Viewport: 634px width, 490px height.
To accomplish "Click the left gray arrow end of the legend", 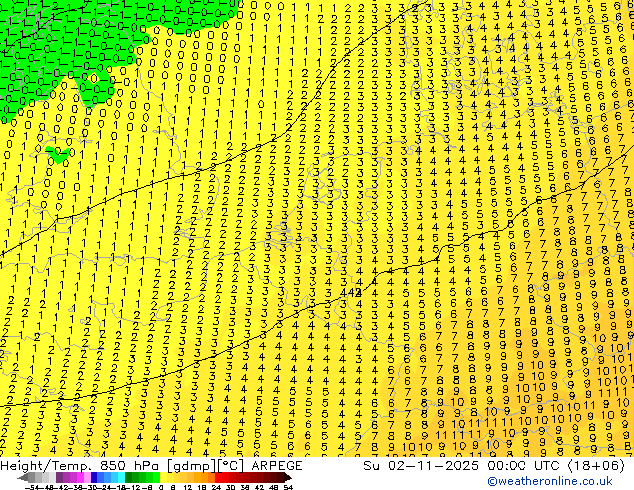I will click(x=23, y=478).
